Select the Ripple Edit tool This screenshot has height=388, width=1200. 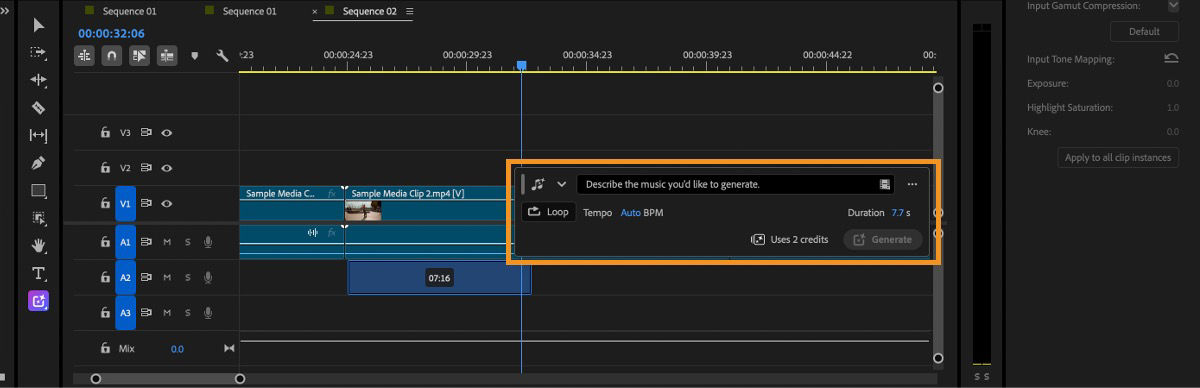pyautogui.click(x=38, y=80)
